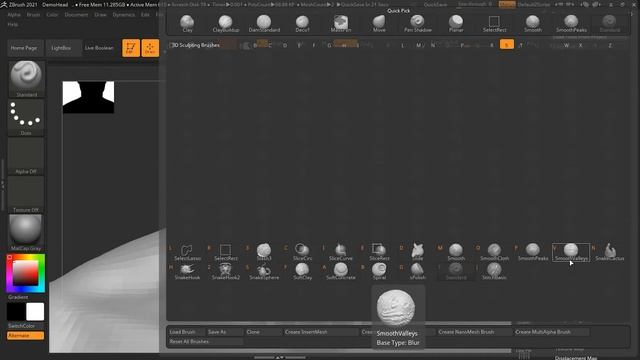The image size is (640, 360).
Task: Click Reset All Brushes
Action: pos(205,341)
